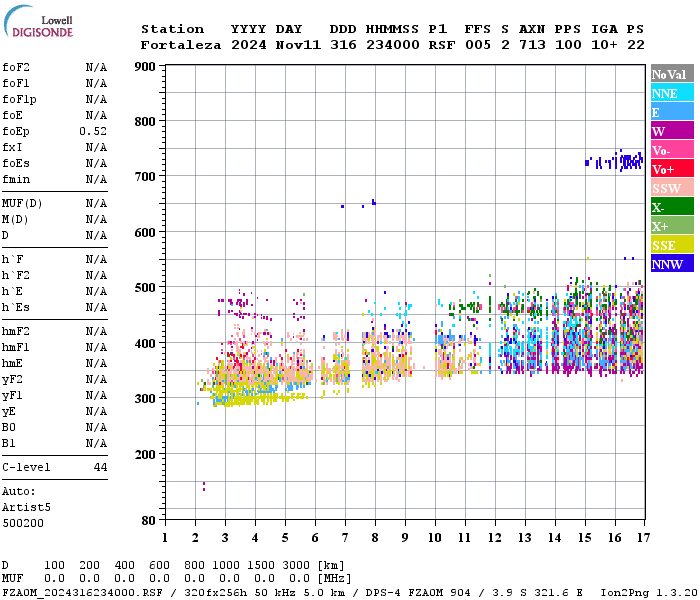Click the [MHz] unit label
This screenshot has height=600, width=700.
(334, 579)
